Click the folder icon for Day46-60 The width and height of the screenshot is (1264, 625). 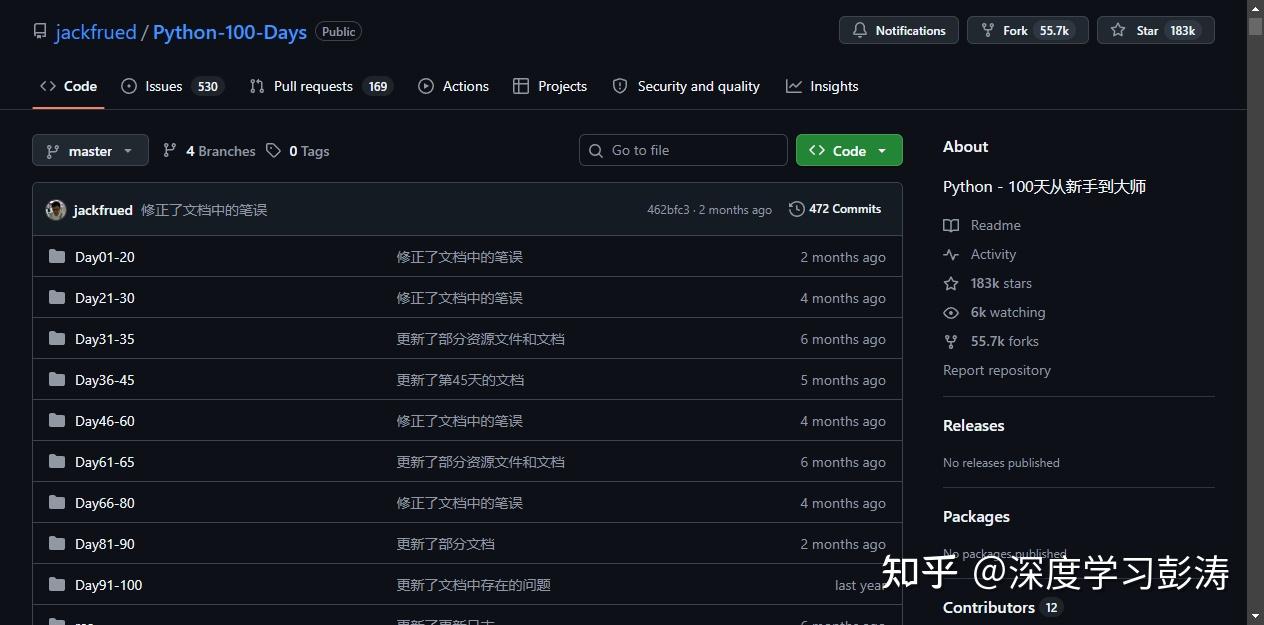[x=57, y=421]
